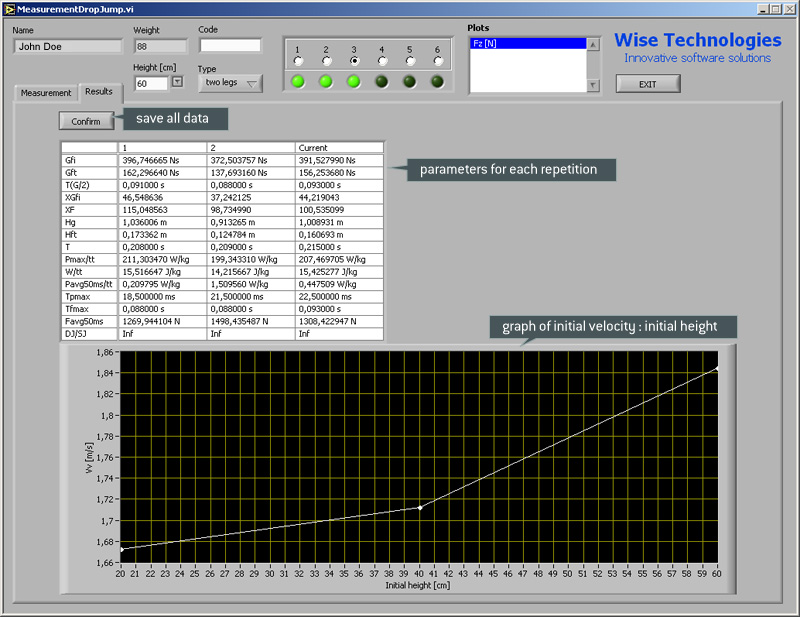The image size is (800, 617).
Task: Click the Plots list scroll up arrow
Action: pos(593,45)
